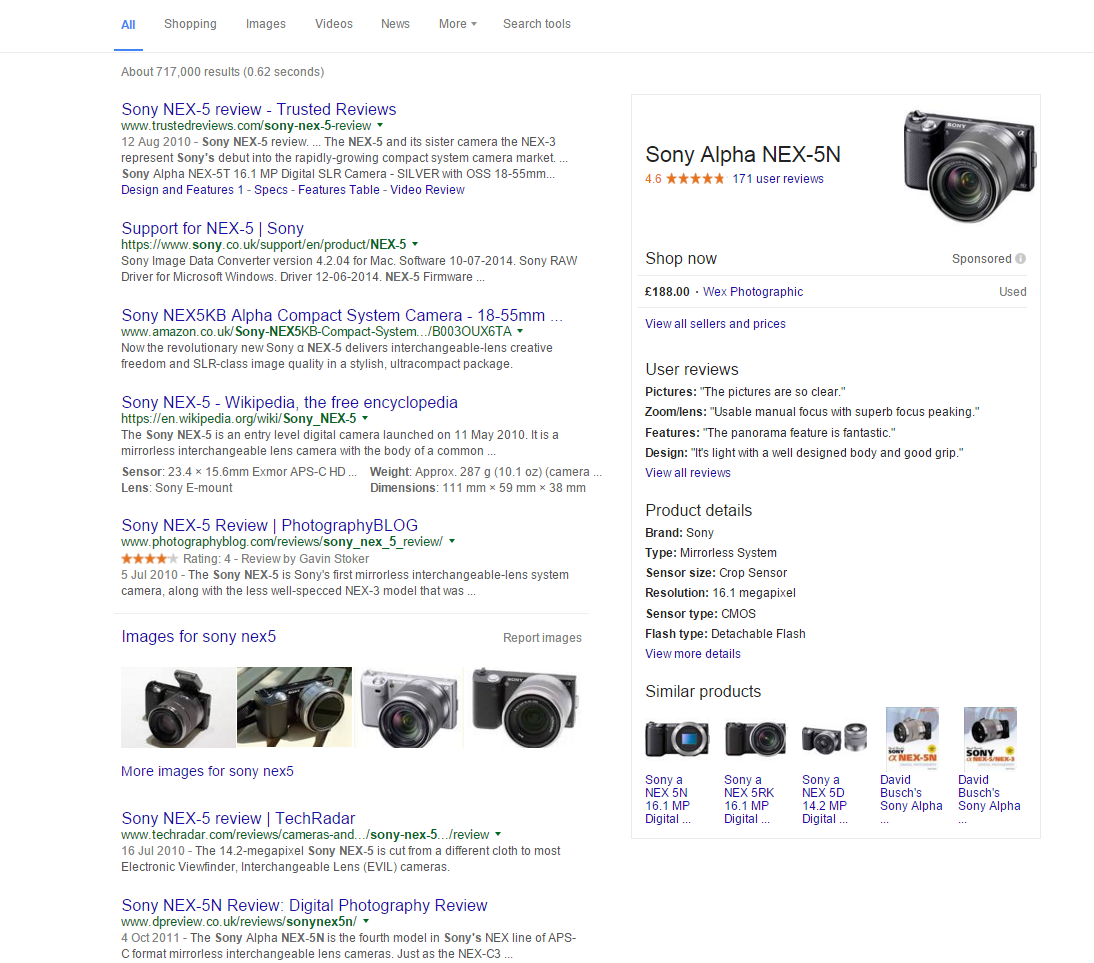The height and width of the screenshot is (963, 1094).
Task: Switch to the Shopping tab
Action: (190, 24)
